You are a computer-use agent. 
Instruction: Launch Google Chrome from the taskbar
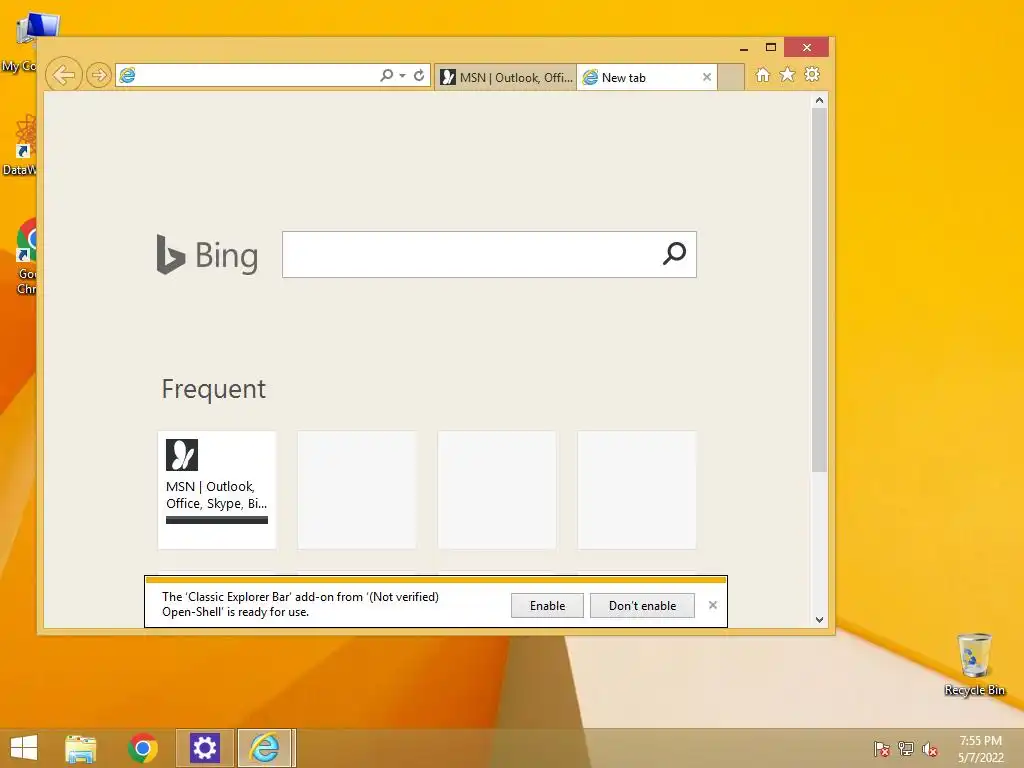(142, 748)
